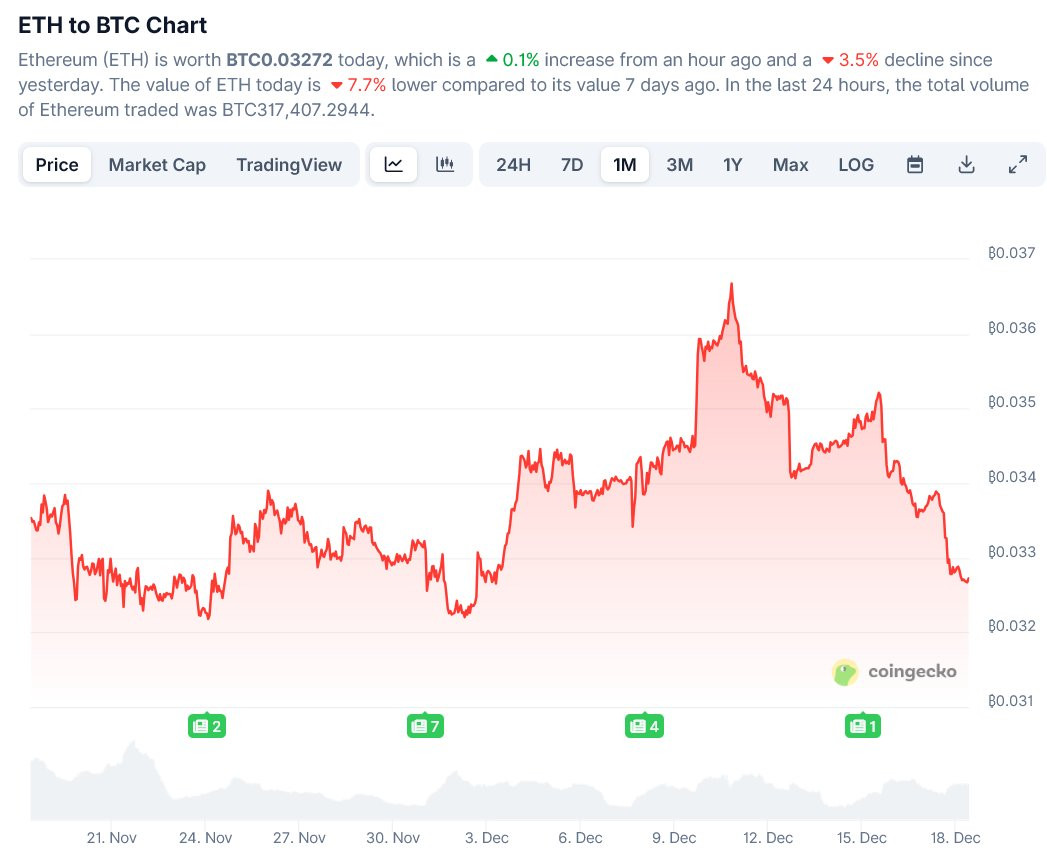Viewport: 1047px width, 858px height.
Task: Toggle LOG scale on the chart
Action: [856, 164]
